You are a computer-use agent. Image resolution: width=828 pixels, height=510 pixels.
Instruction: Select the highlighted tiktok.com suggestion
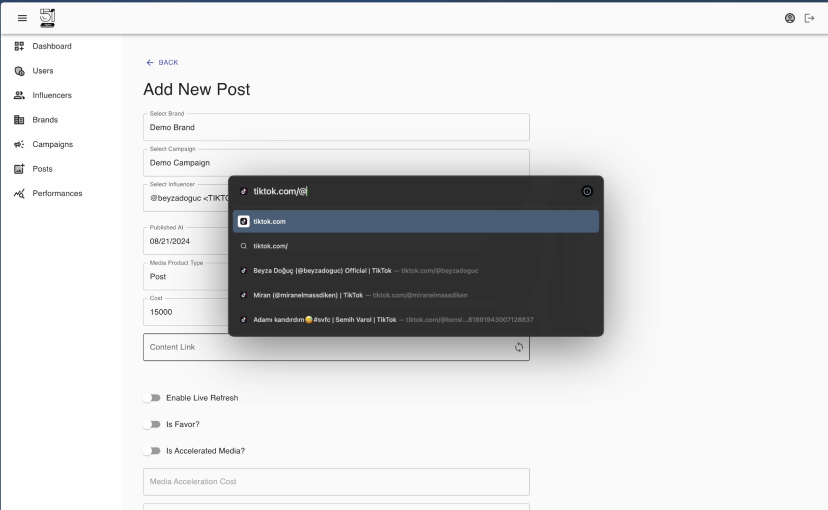click(x=416, y=221)
